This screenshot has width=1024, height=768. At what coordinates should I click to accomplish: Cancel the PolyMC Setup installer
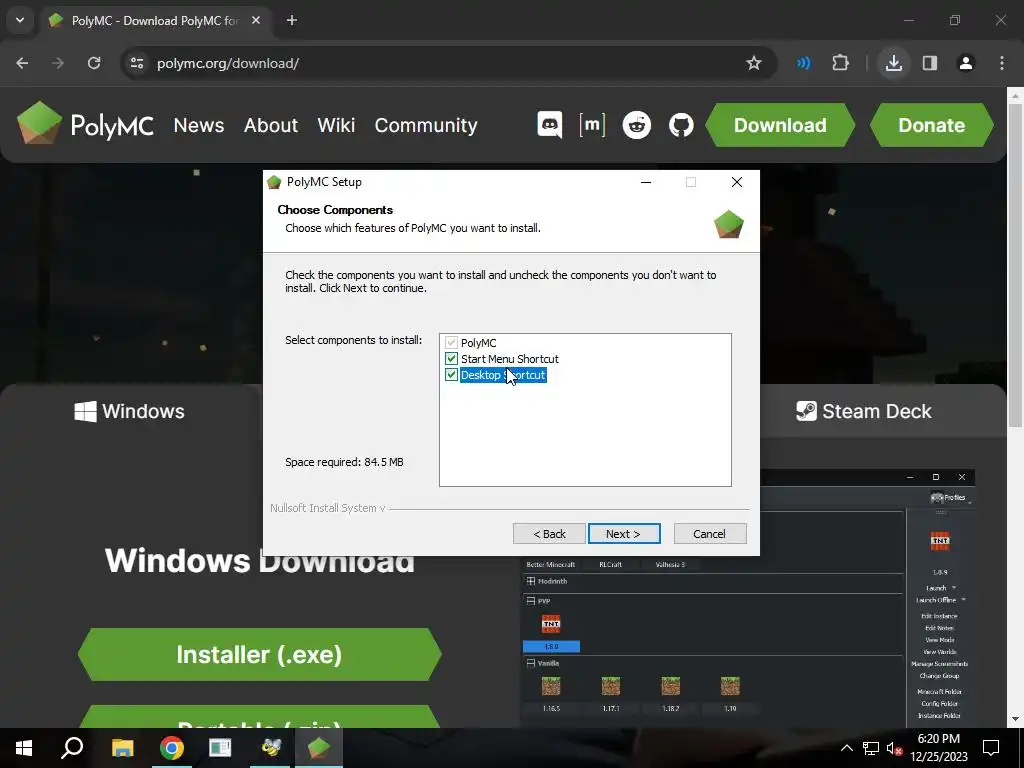point(709,534)
